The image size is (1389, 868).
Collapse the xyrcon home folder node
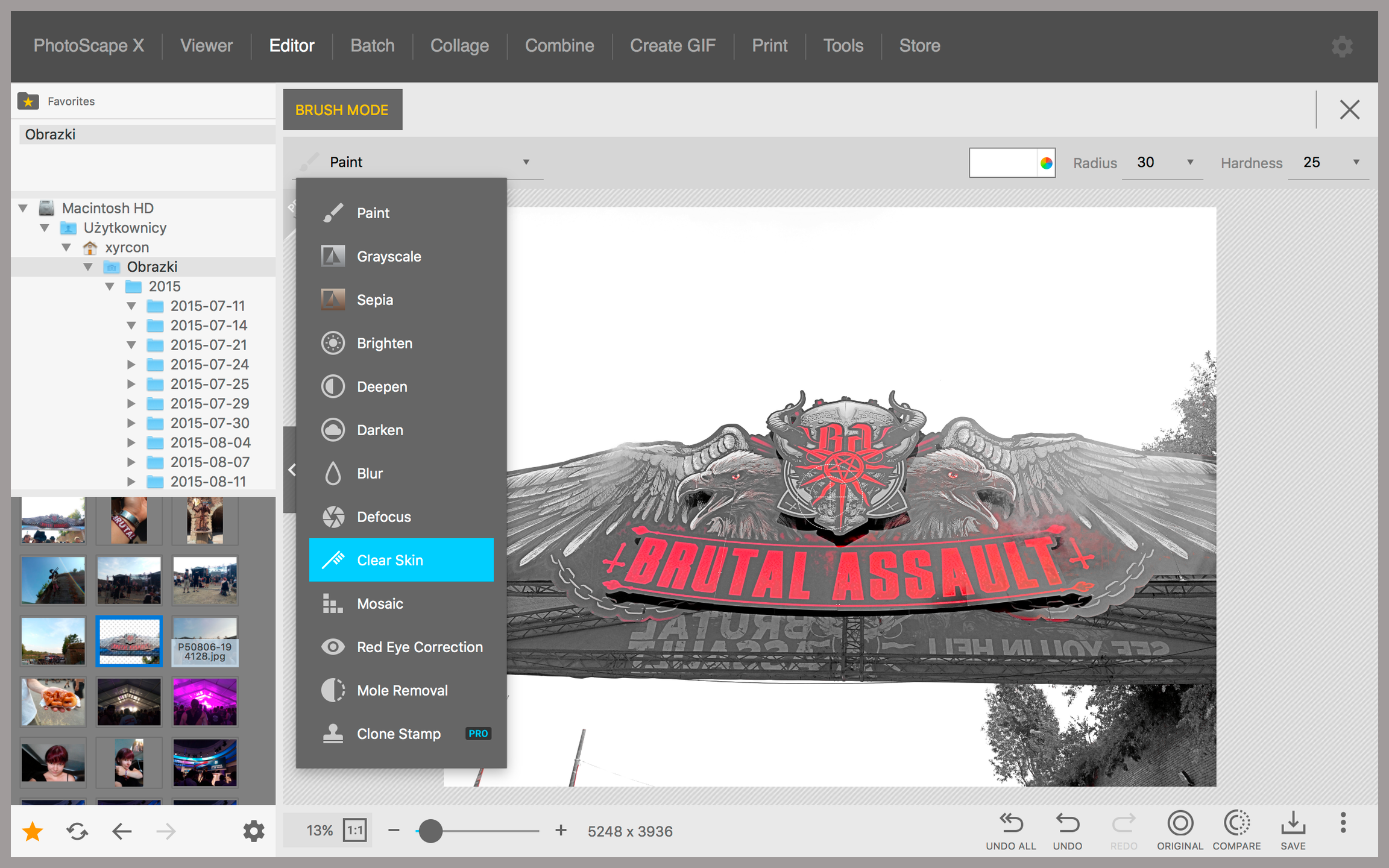click(66, 247)
